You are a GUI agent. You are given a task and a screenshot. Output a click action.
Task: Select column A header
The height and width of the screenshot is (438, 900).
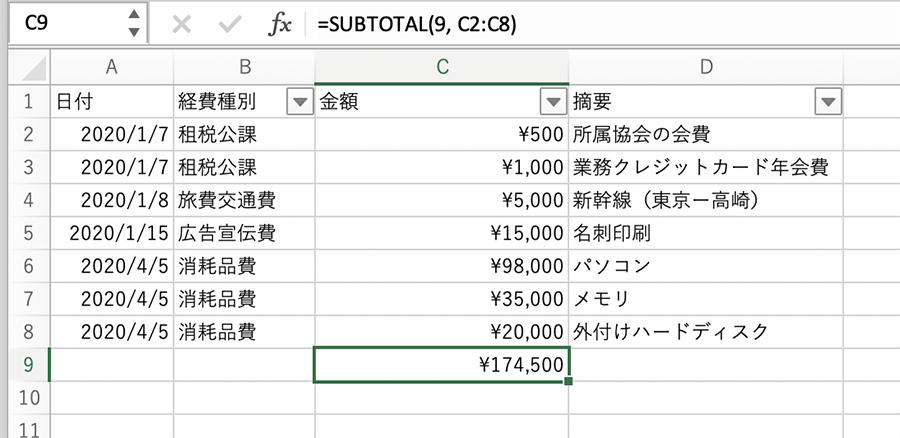111,68
